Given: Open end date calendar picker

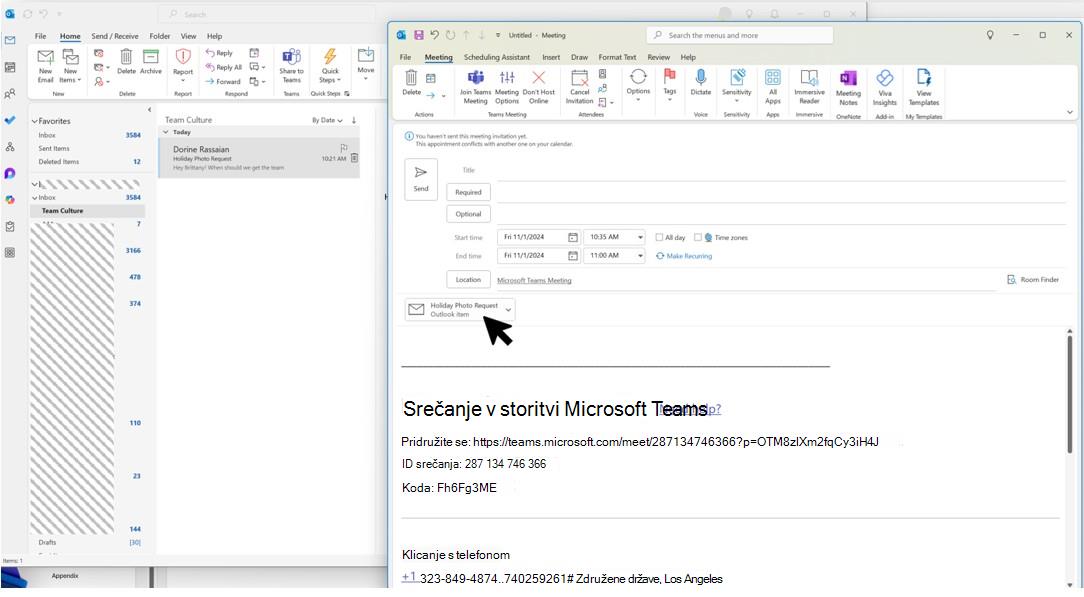Looking at the screenshot, I should pyautogui.click(x=572, y=256).
